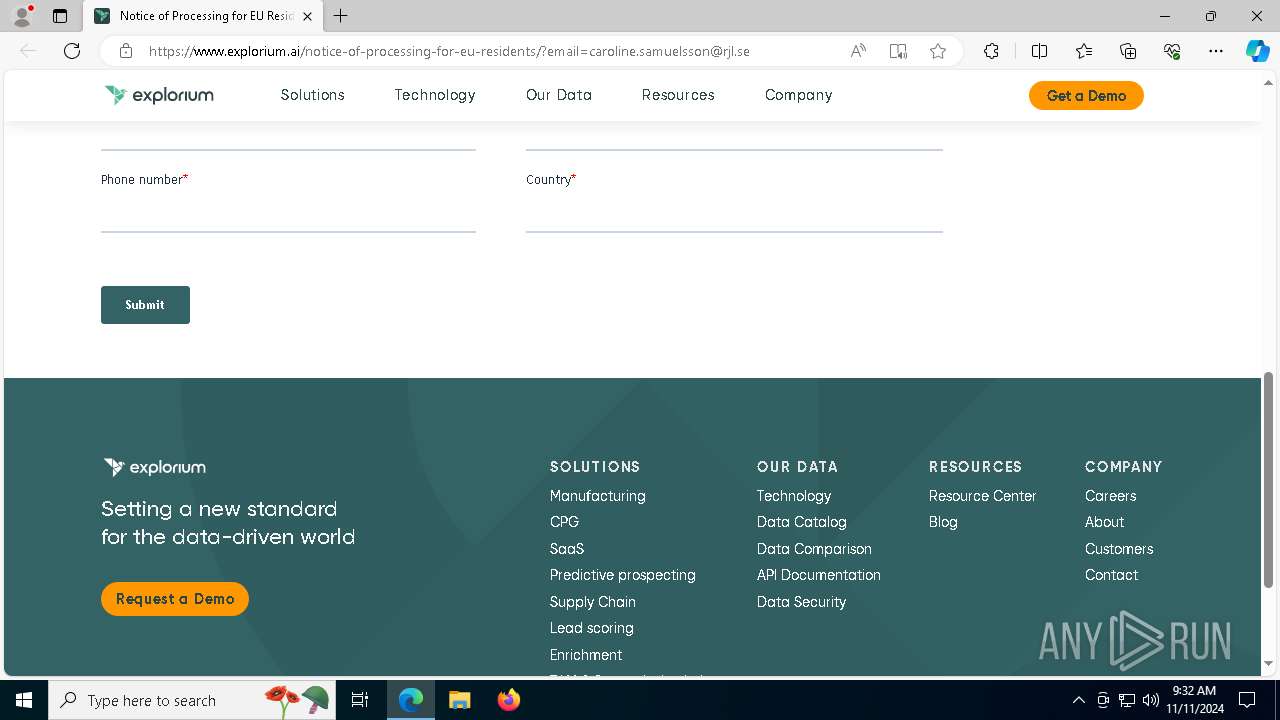Open Predictive prospecting footer link
The width and height of the screenshot is (1280, 720).
click(x=622, y=575)
